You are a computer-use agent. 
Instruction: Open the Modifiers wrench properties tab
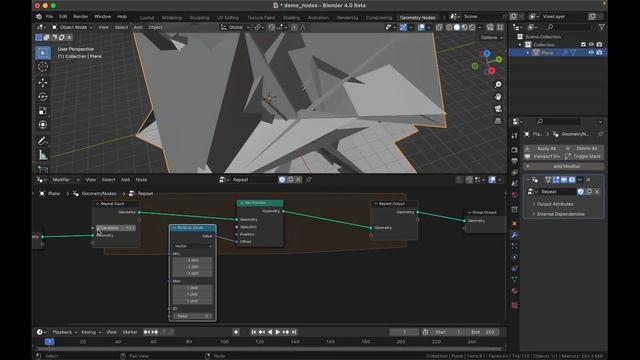pos(515,235)
